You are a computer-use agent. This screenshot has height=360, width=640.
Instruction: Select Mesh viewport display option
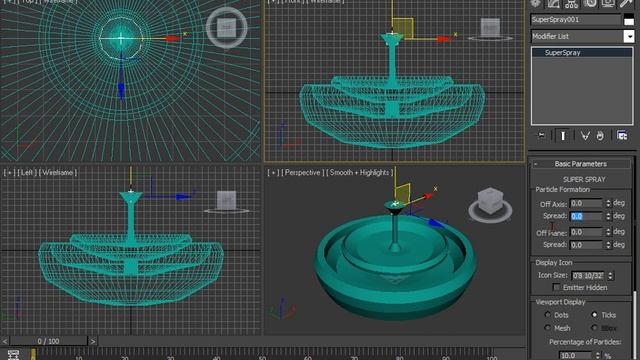548,328
